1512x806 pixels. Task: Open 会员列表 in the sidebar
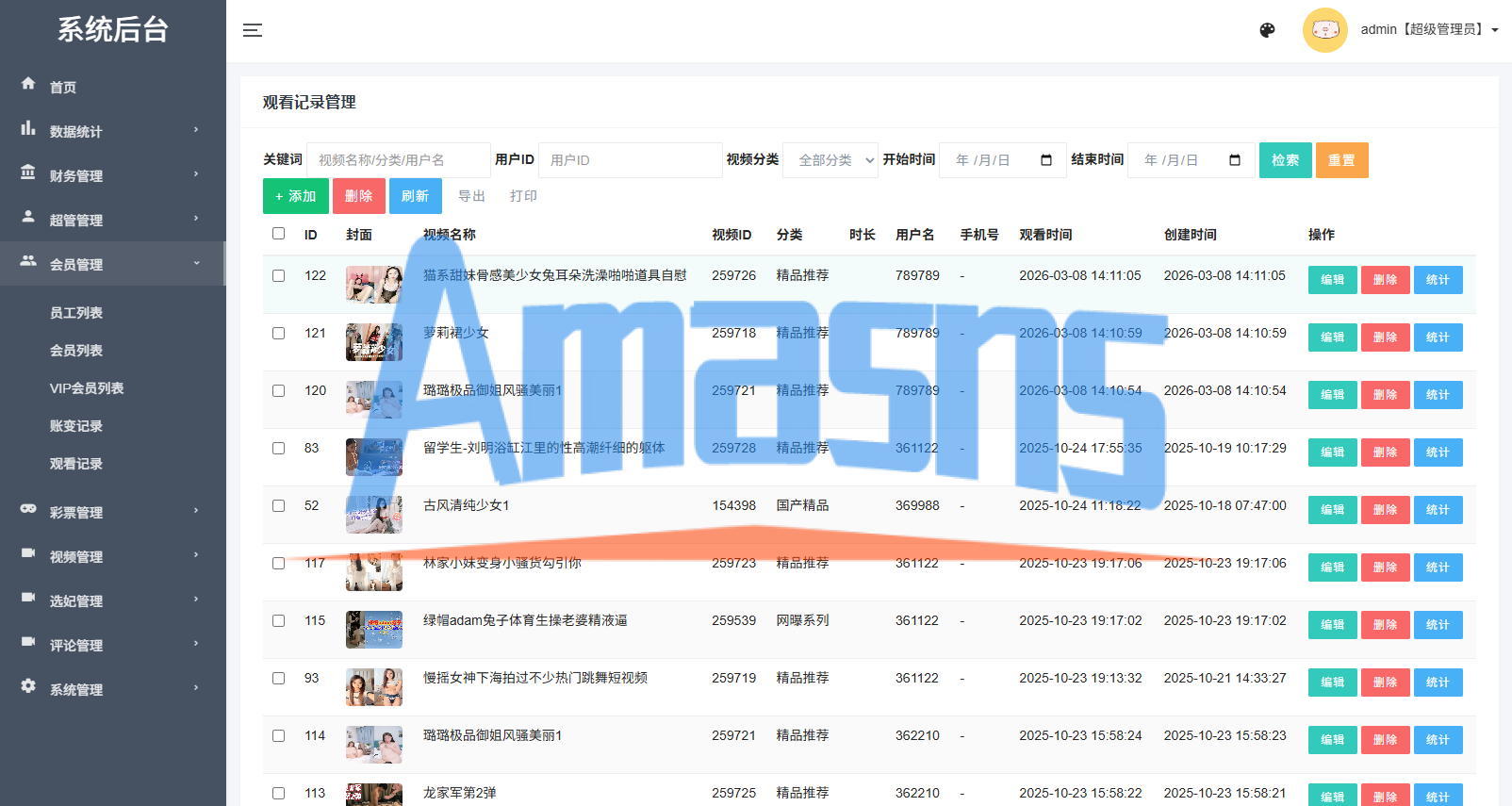pos(76,351)
